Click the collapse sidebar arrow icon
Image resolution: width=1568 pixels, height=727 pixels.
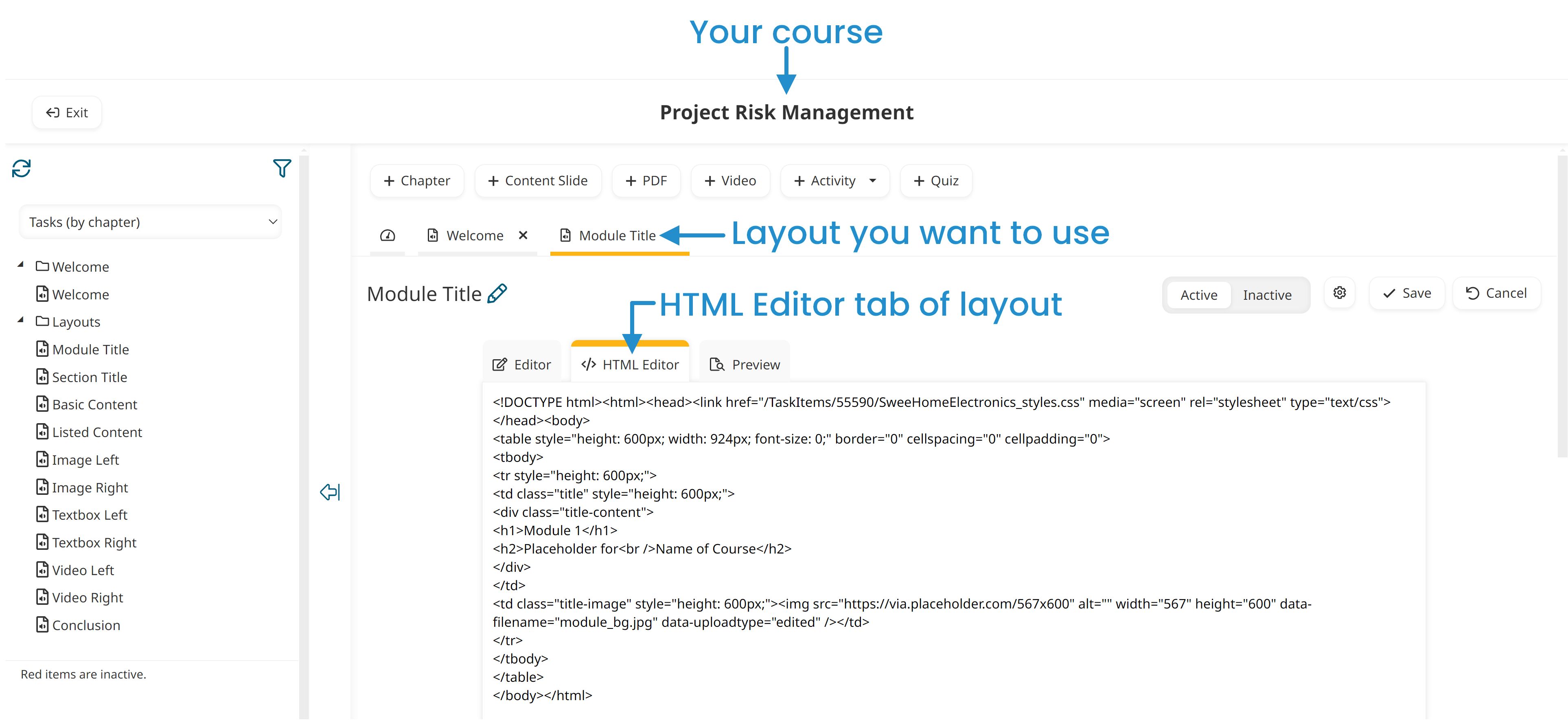(x=331, y=492)
